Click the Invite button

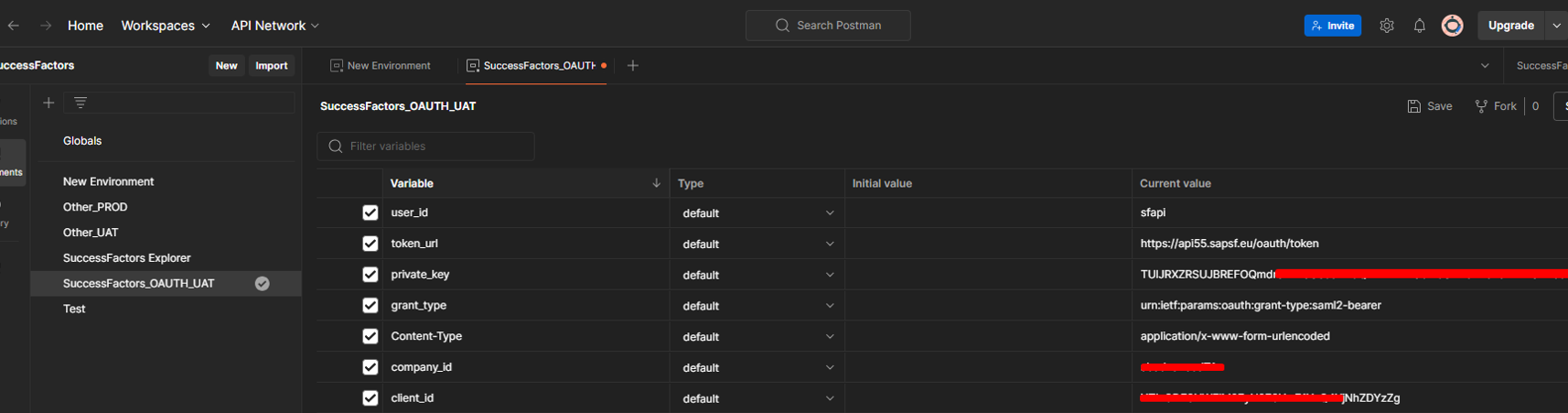coord(1332,26)
